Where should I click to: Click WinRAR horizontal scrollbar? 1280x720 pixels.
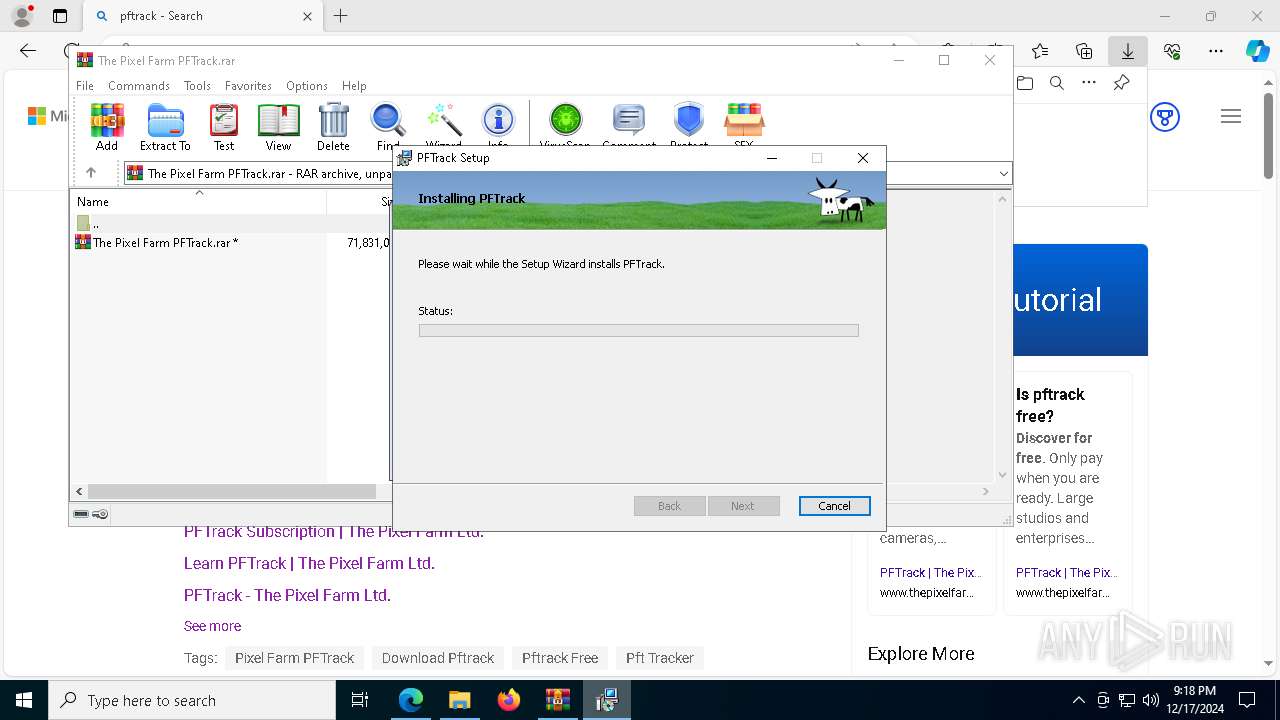232,491
